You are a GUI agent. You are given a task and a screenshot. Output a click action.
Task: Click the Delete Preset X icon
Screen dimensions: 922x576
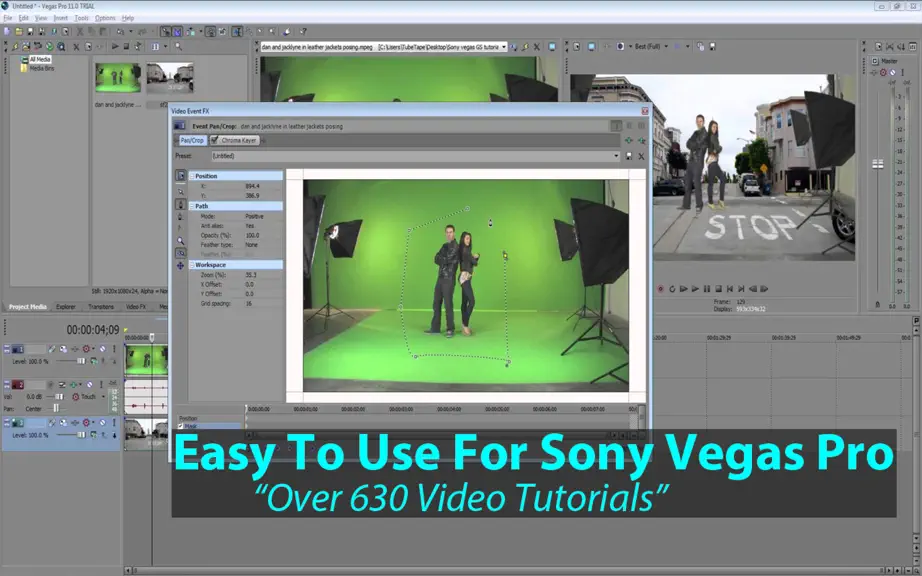click(642, 156)
